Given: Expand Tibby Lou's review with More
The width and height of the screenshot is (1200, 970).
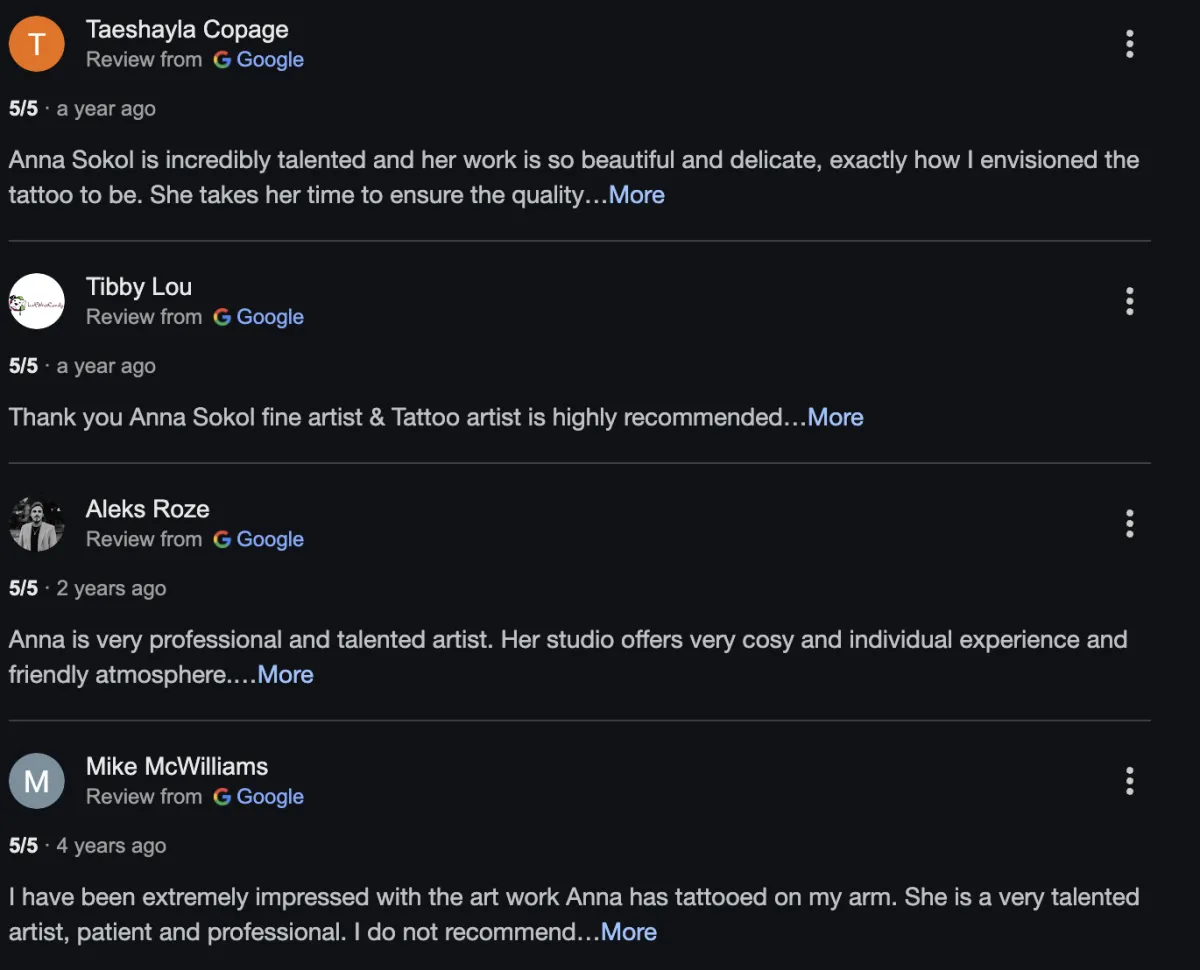Looking at the screenshot, I should tap(835, 417).
